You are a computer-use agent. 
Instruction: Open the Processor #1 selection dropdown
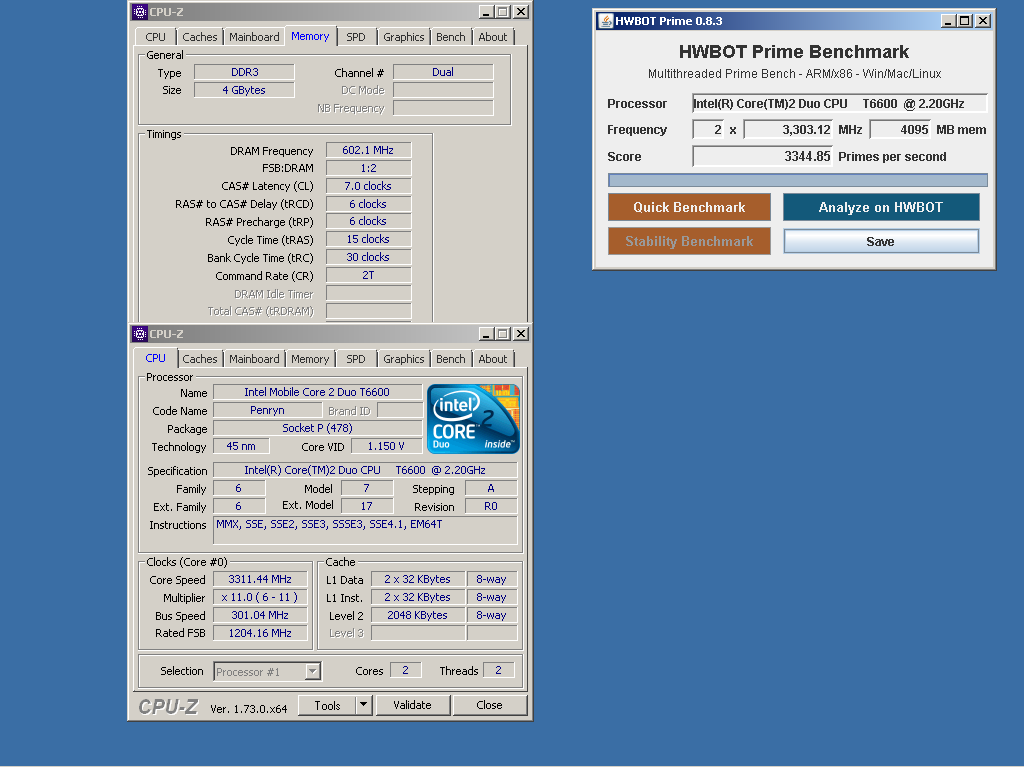click(313, 671)
